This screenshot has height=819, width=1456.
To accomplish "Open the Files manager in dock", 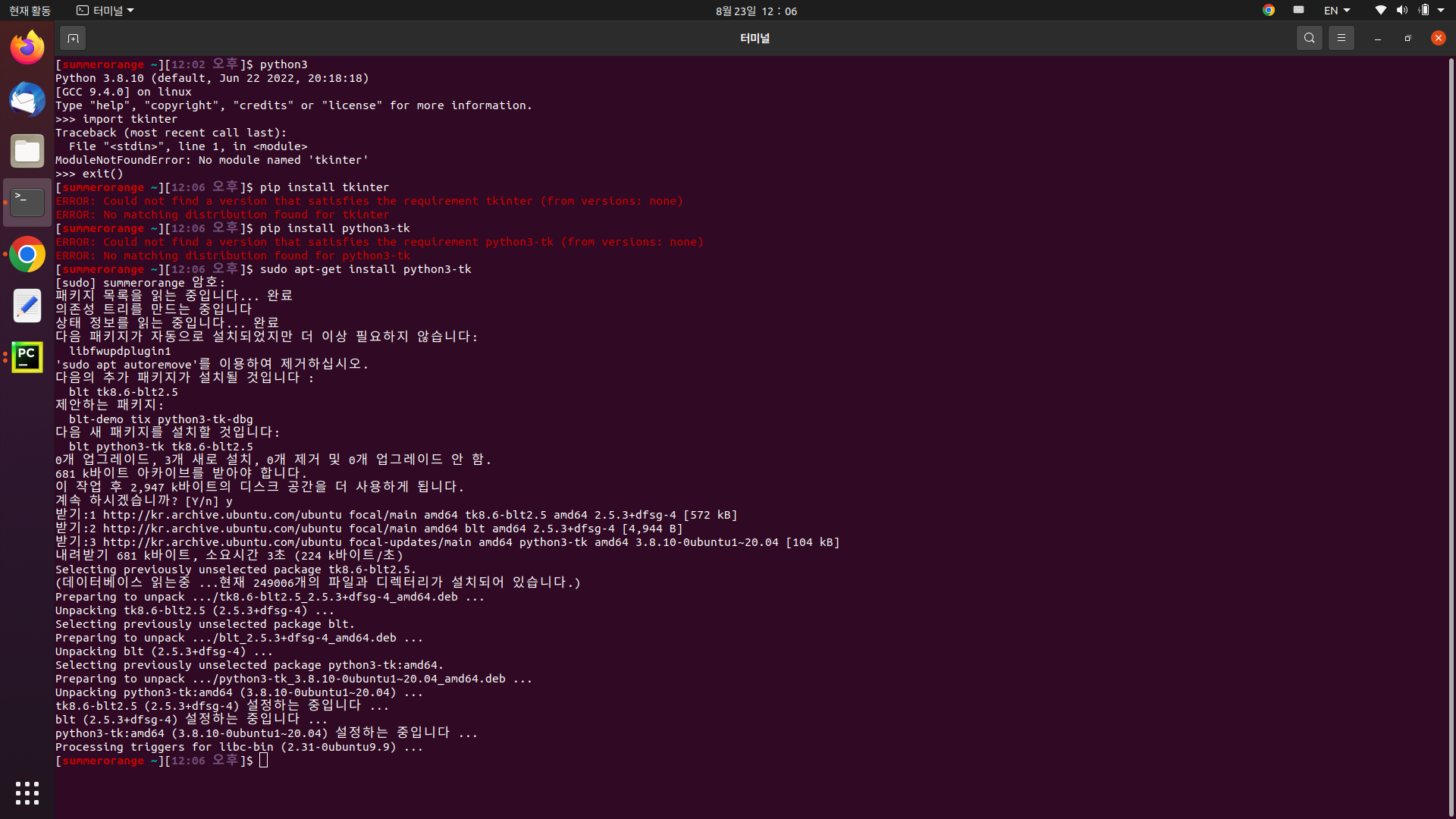I will point(27,152).
